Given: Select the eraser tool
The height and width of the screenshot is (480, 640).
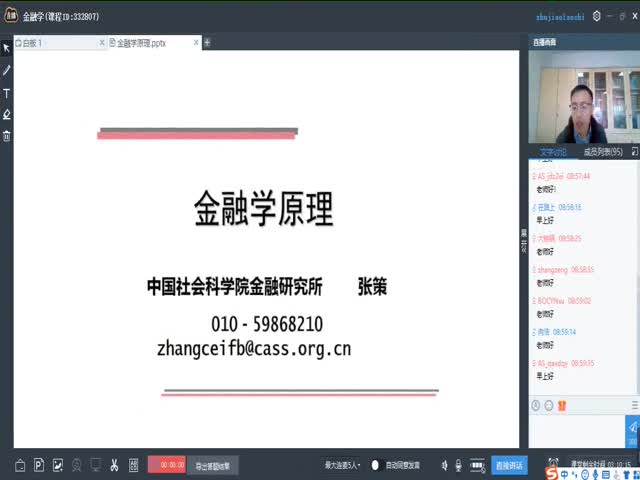Looking at the screenshot, I should click(x=7, y=114).
